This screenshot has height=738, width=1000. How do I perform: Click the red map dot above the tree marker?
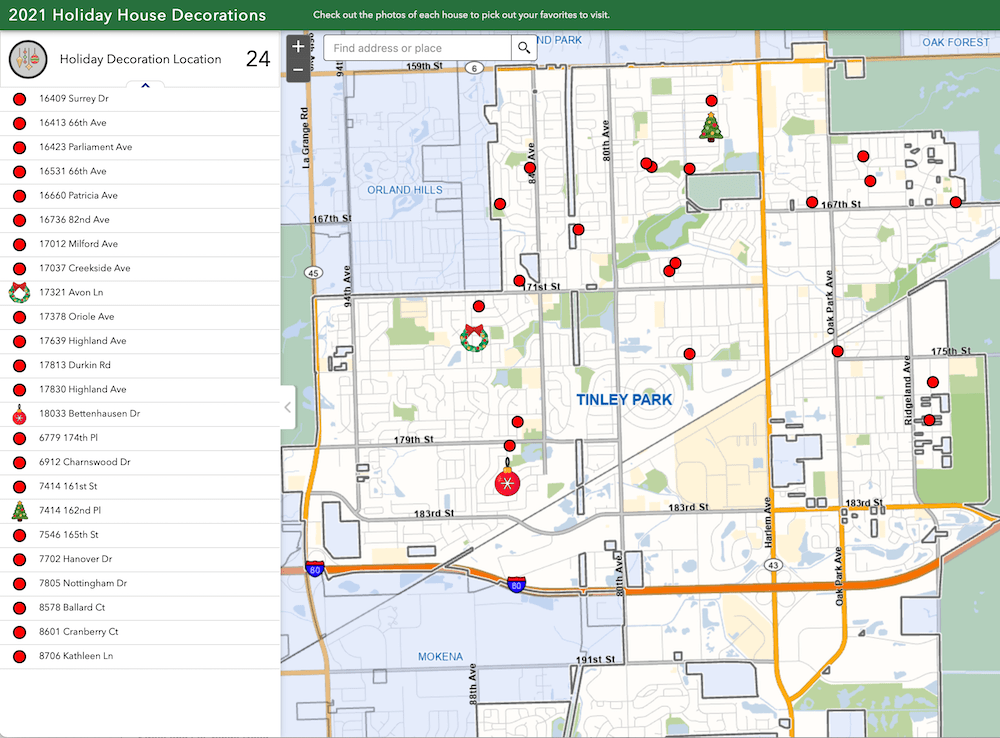point(711,101)
